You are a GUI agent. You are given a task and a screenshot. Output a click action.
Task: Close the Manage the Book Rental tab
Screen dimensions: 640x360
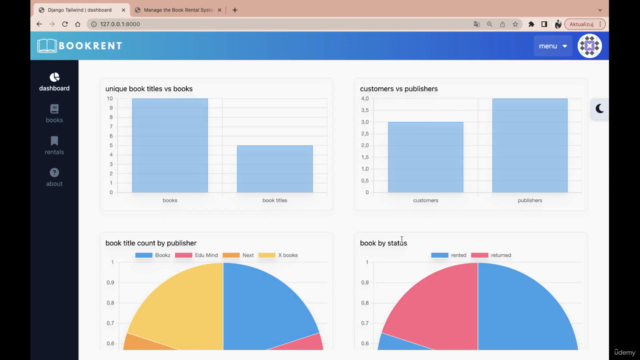pos(219,10)
